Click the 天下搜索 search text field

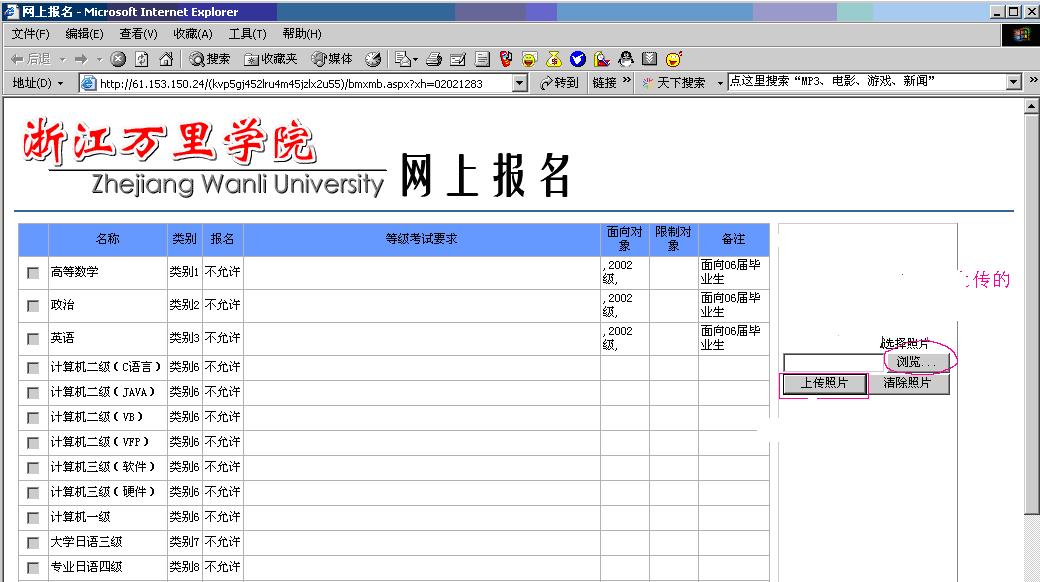tap(866, 82)
